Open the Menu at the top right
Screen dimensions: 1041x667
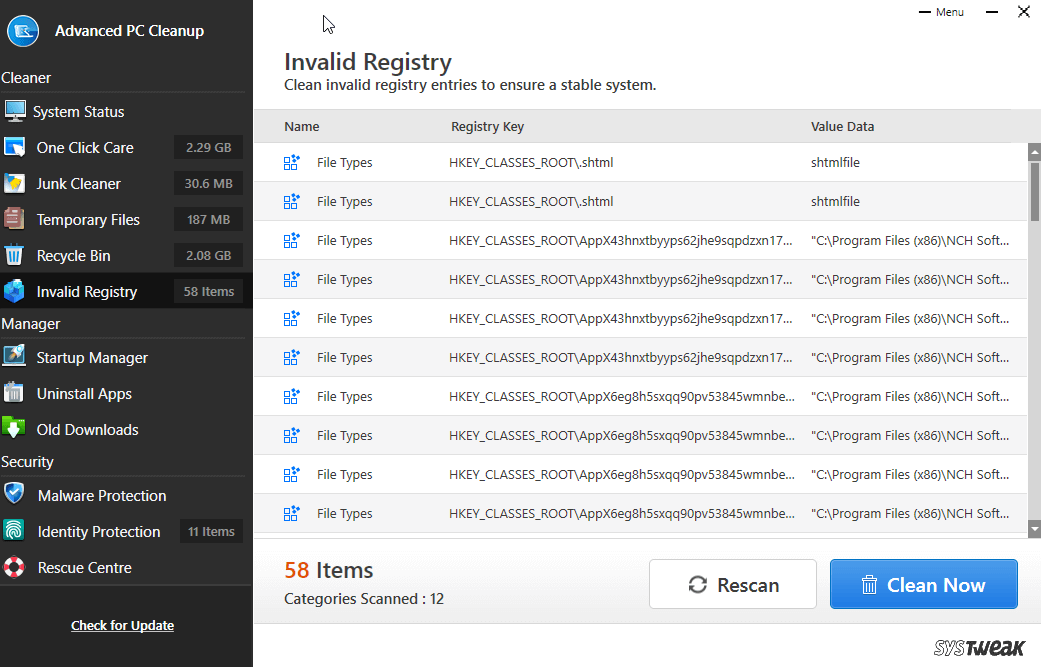coord(942,12)
